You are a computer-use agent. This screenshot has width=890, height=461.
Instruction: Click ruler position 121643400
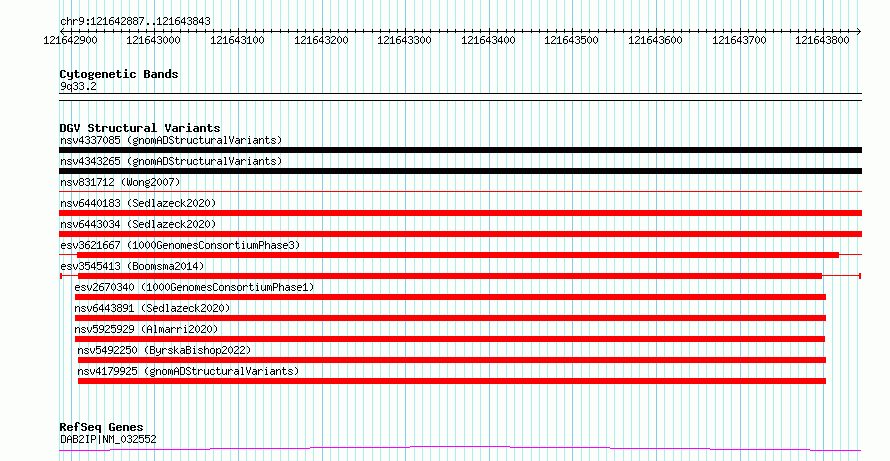[488, 40]
